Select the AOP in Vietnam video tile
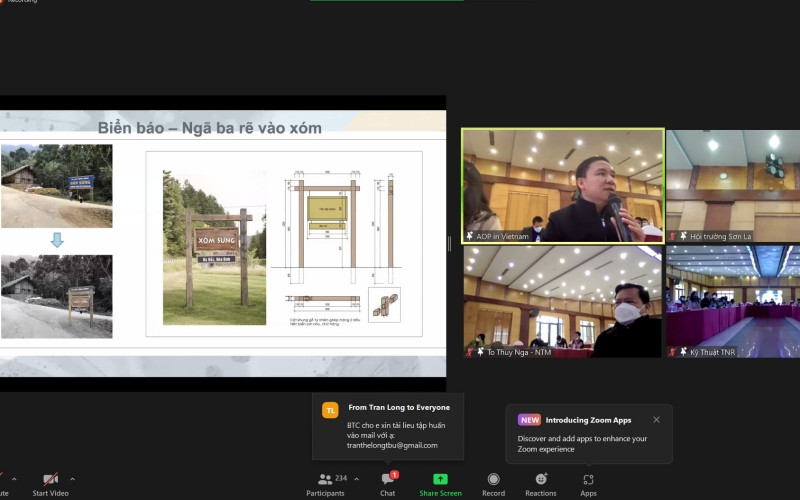Screen dimensions: 800x500 click(563, 185)
